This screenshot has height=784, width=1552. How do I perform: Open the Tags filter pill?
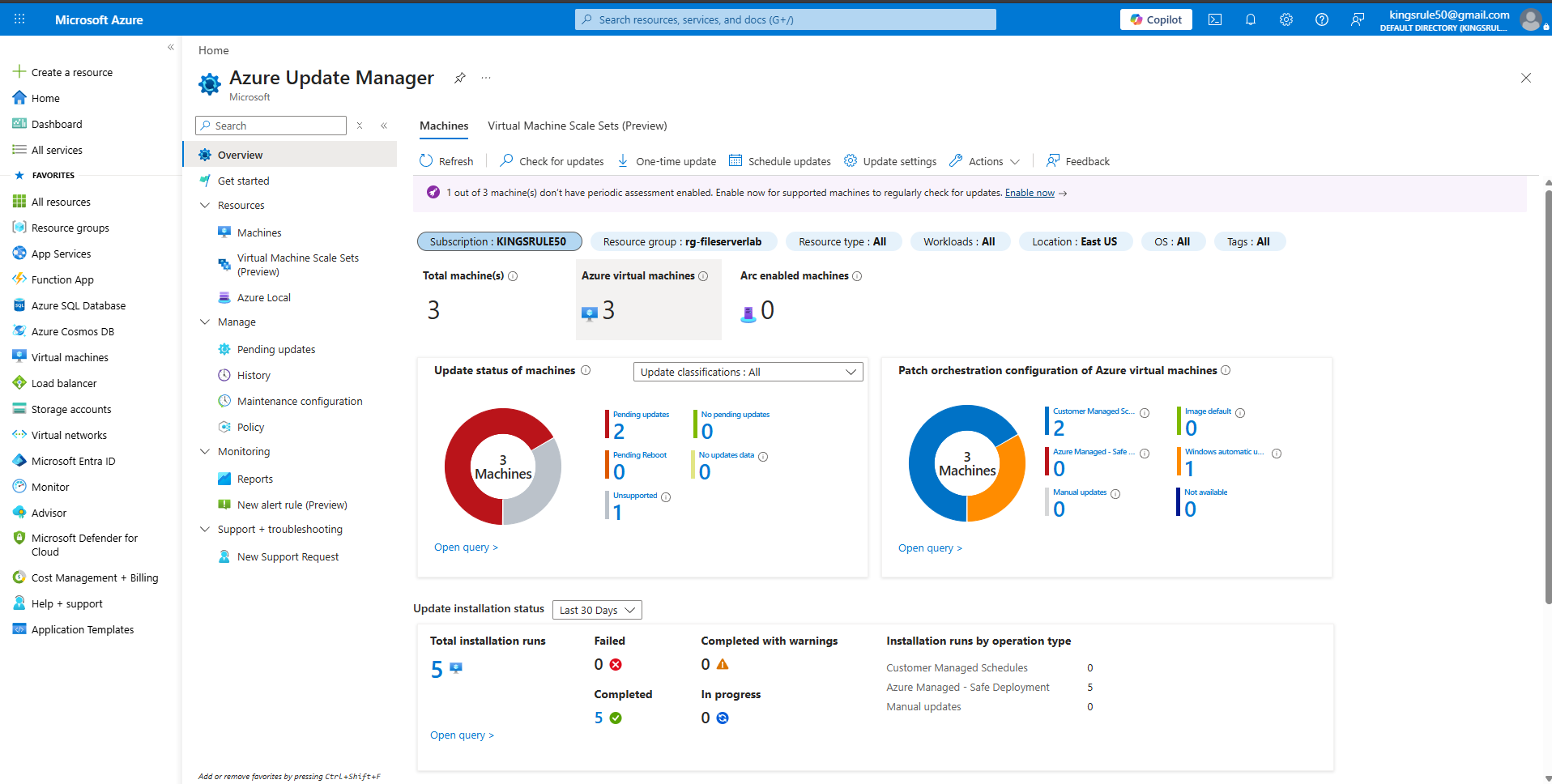(1249, 241)
